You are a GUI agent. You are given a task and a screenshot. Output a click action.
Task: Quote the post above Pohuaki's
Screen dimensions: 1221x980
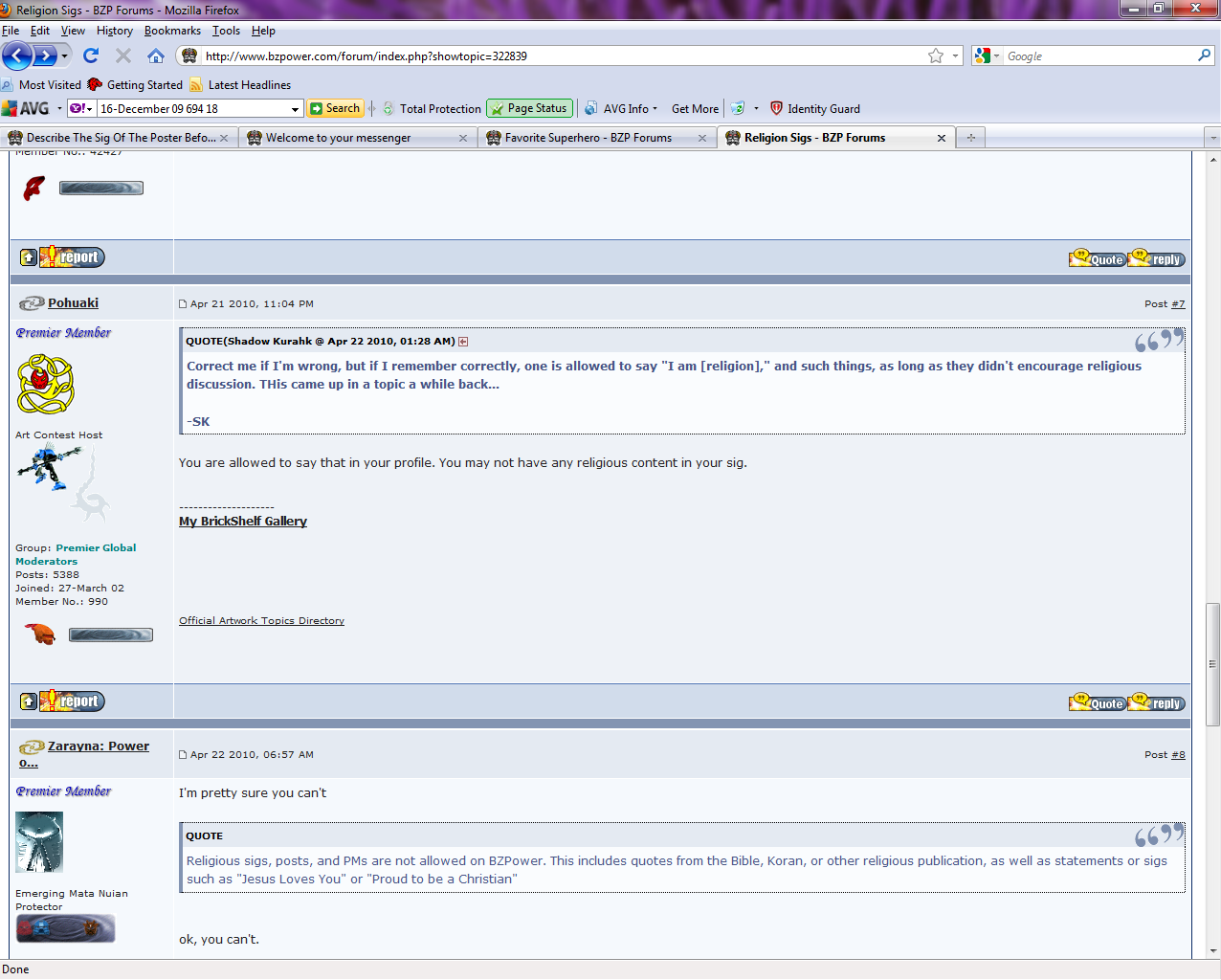(1098, 258)
